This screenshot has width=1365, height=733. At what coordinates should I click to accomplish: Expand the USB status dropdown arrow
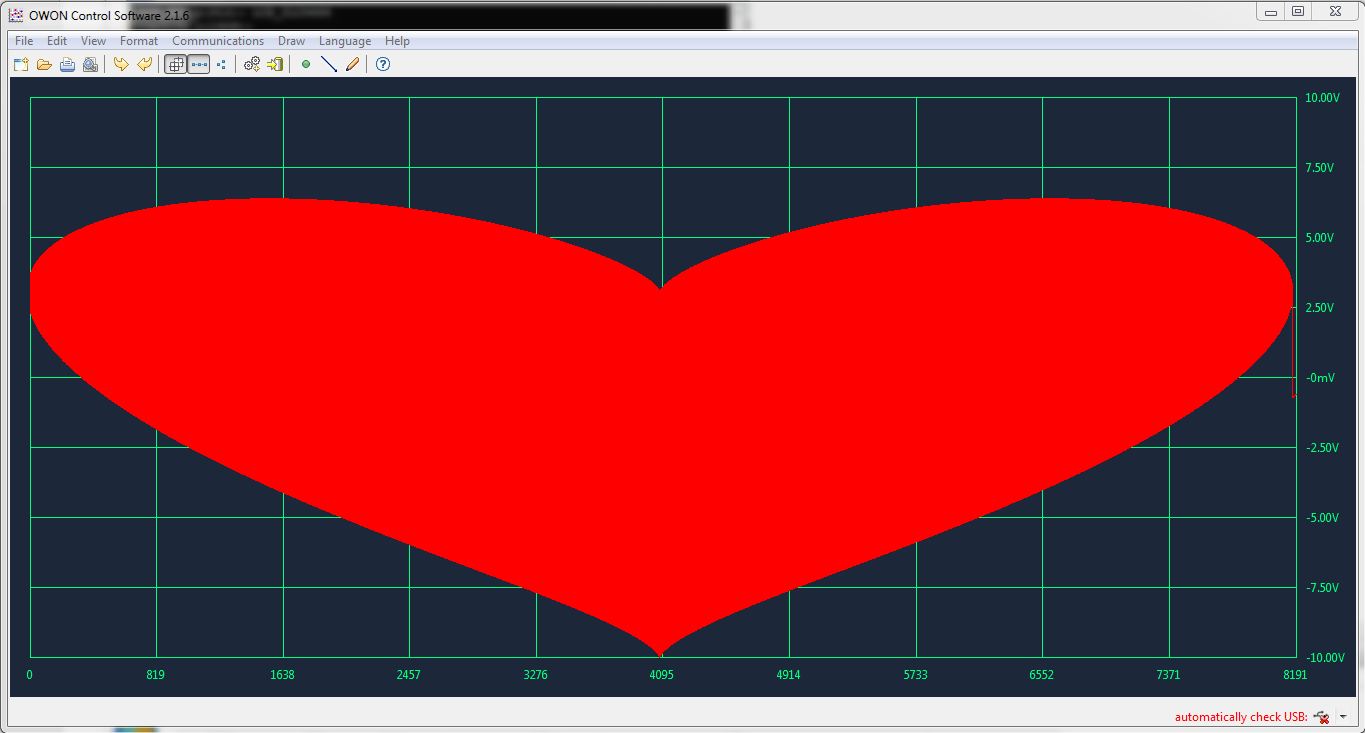(1343, 717)
